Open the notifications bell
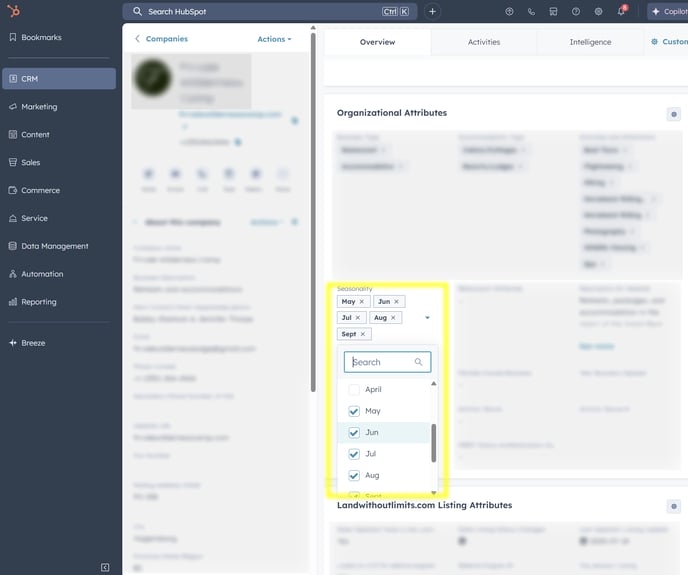Viewport: 688px width, 575px height. 621,11
